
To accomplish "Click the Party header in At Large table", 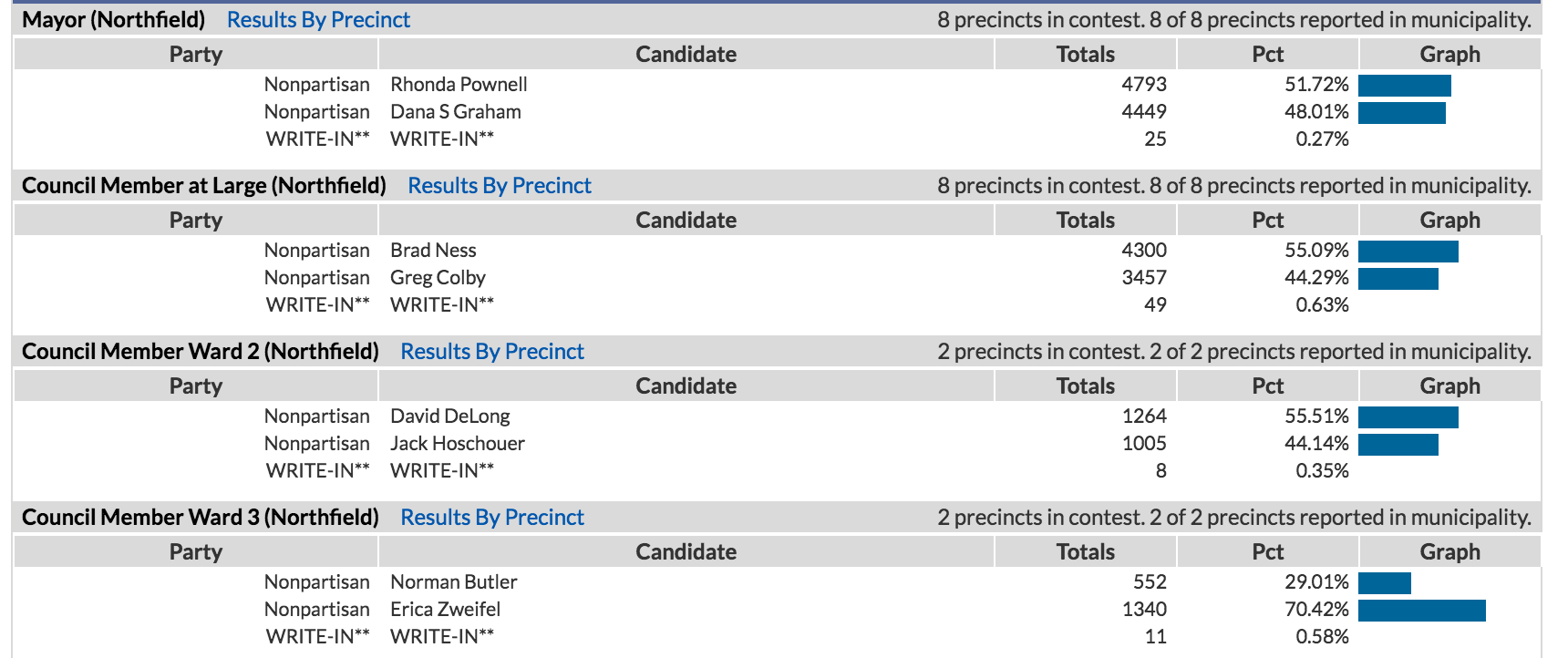I will (195, 220).
